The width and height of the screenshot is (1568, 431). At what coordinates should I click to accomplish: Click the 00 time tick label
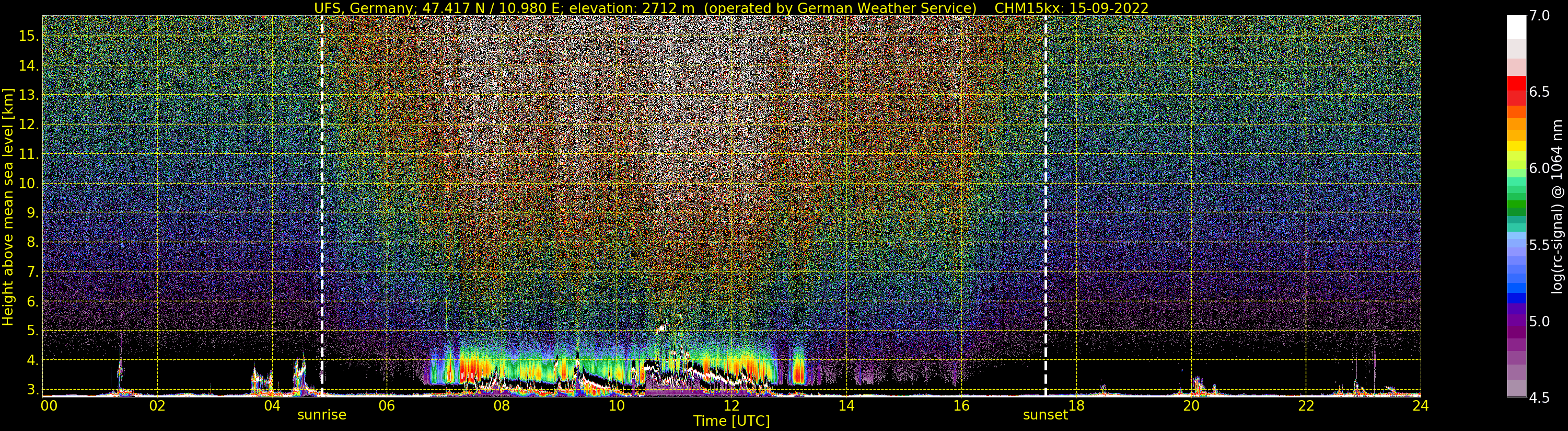(x=48, y=405)
